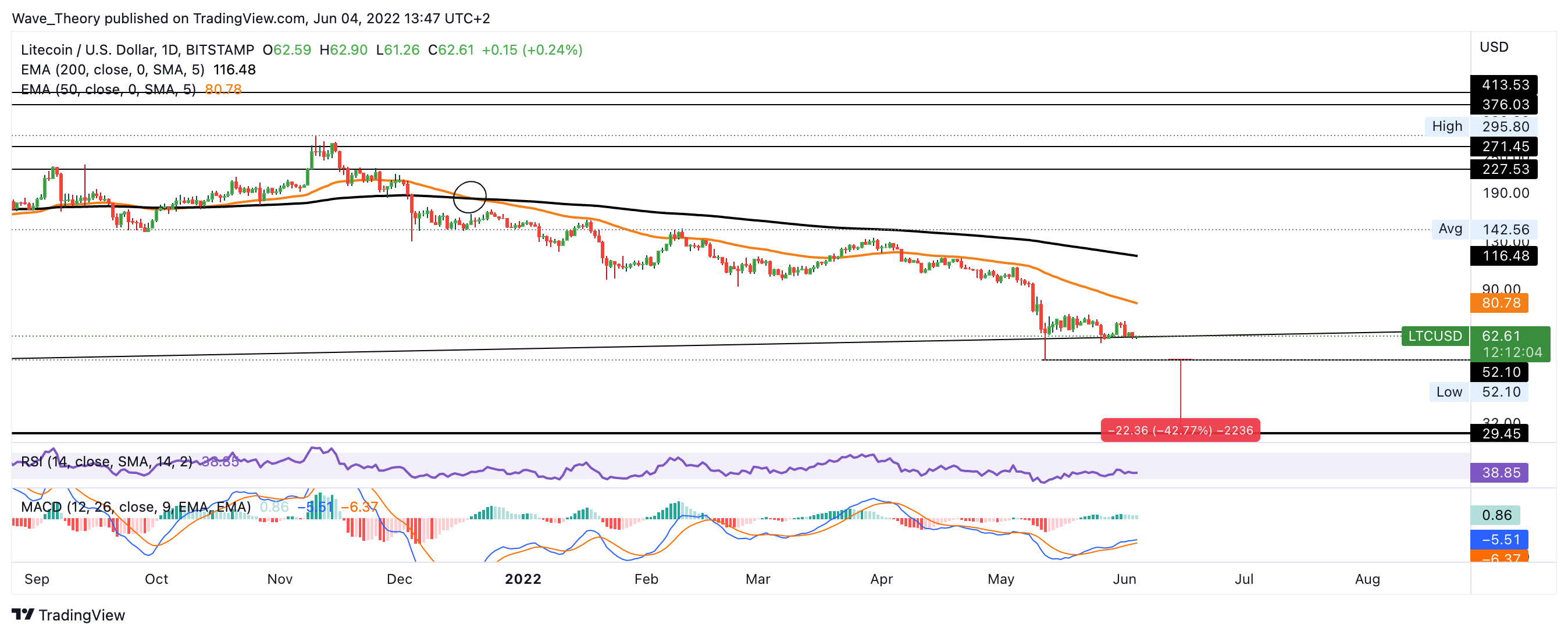
Task: Click the teal 0.86 histogram value tag
Action: pos(1495,515)
